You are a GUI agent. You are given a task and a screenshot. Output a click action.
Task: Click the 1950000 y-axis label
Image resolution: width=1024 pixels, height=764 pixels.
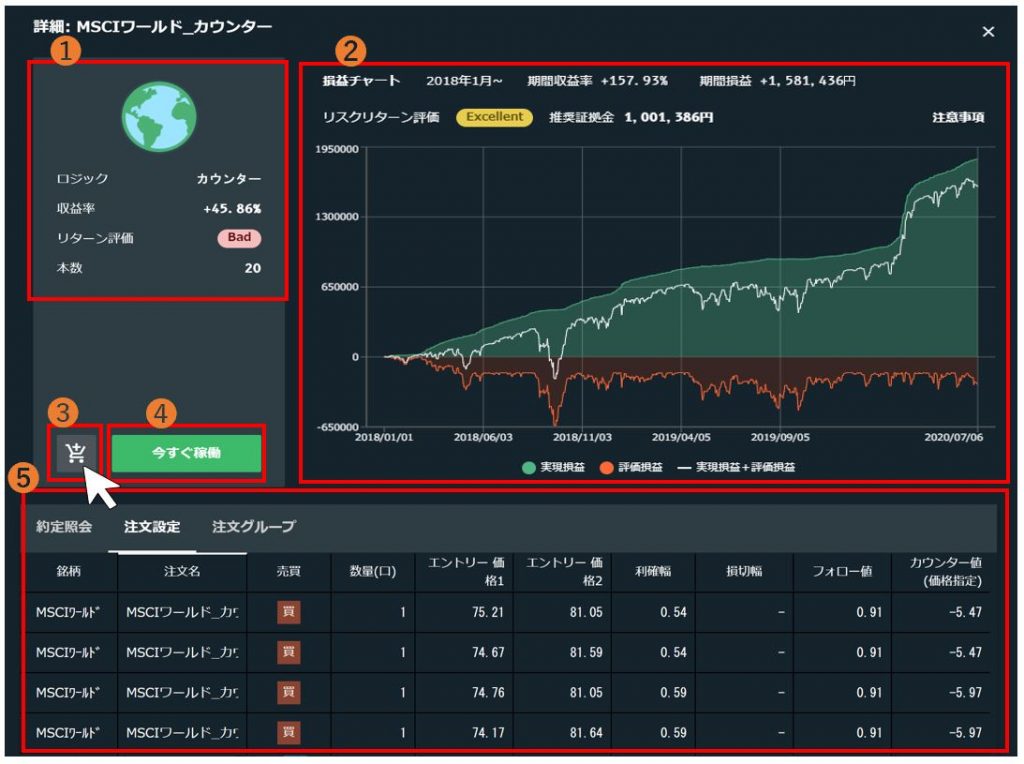pyautogui.click(x=337, y=149)
